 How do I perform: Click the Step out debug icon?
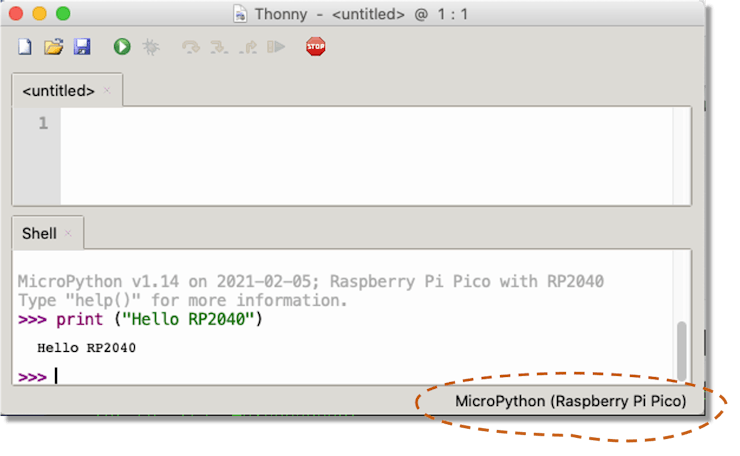point(248,47)
